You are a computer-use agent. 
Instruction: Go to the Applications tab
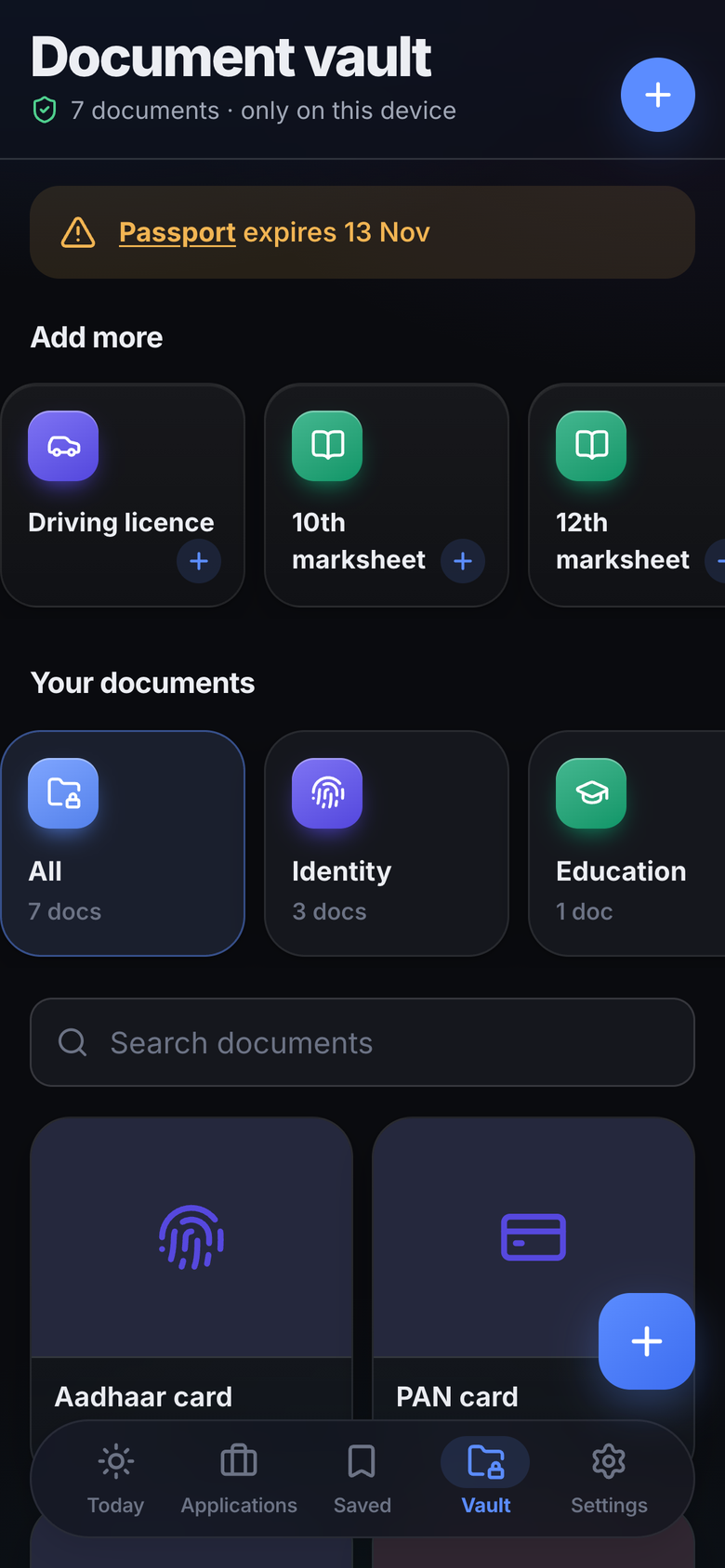[239, 1479]
